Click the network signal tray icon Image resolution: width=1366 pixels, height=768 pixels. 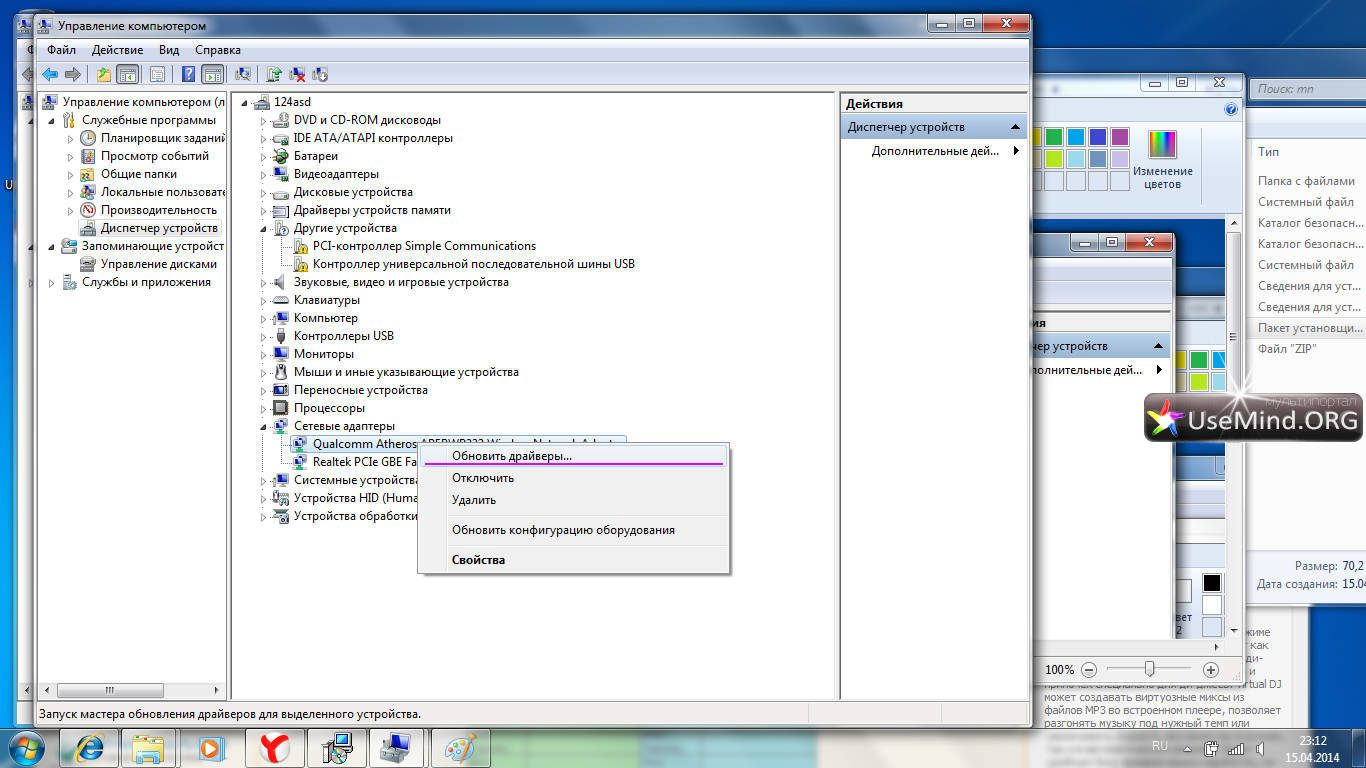(1236, 748)
